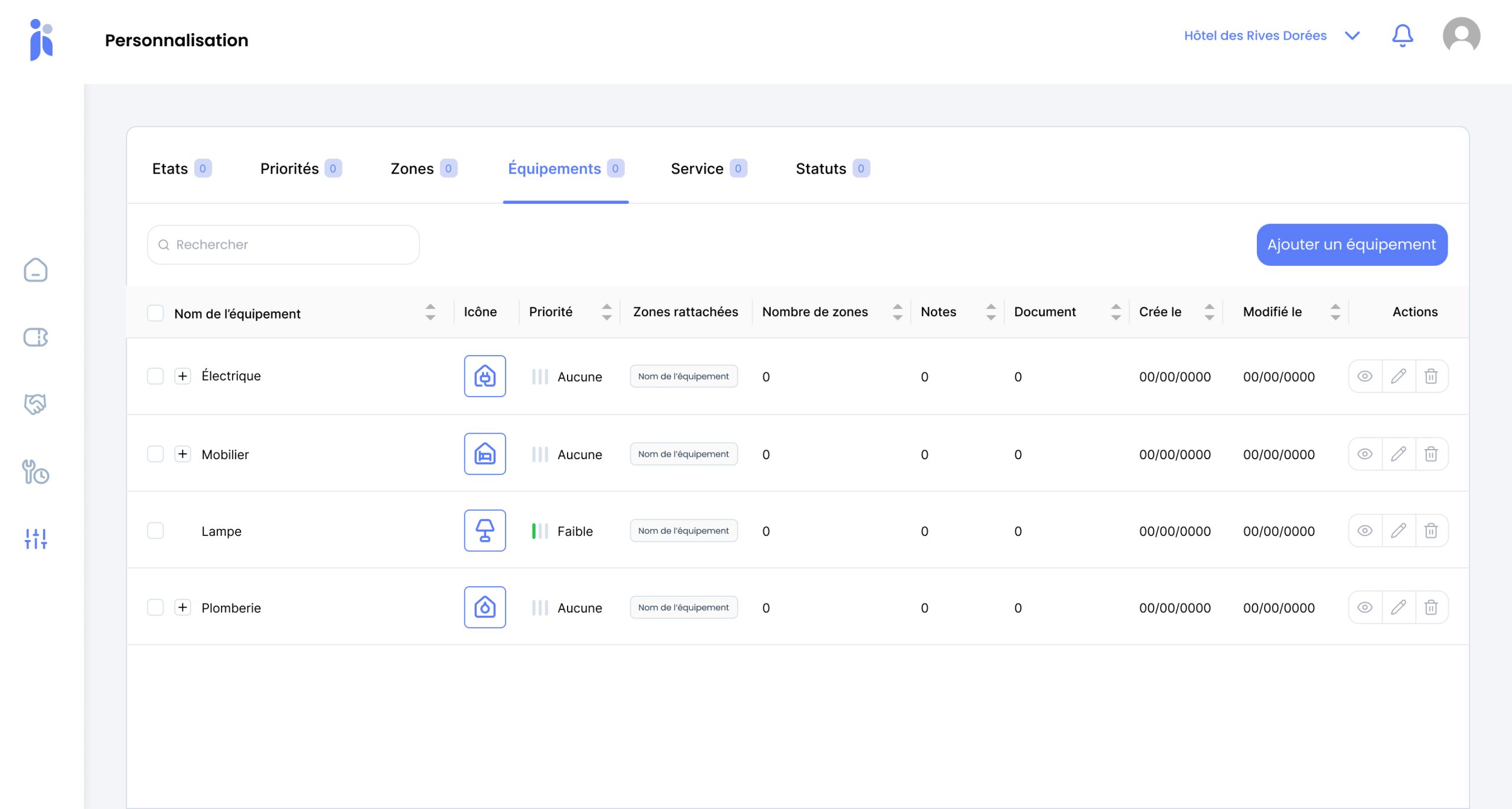
Task: Delete the Lampe row with trash icon
Action: click(1430, 531)
